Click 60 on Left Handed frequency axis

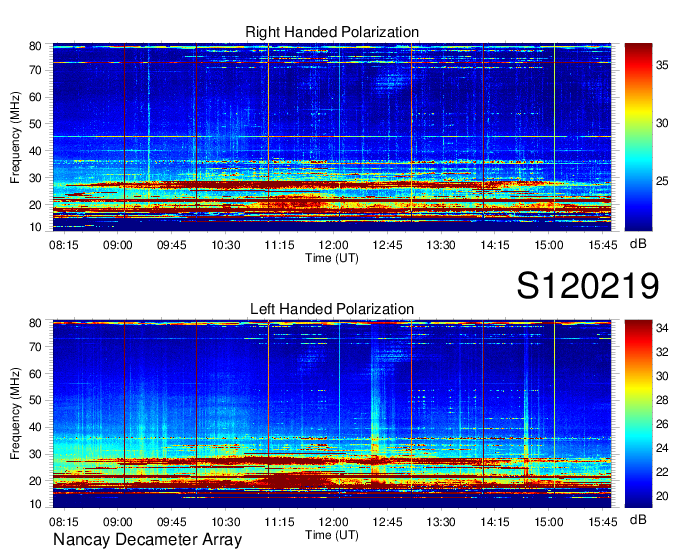[35, 374]
